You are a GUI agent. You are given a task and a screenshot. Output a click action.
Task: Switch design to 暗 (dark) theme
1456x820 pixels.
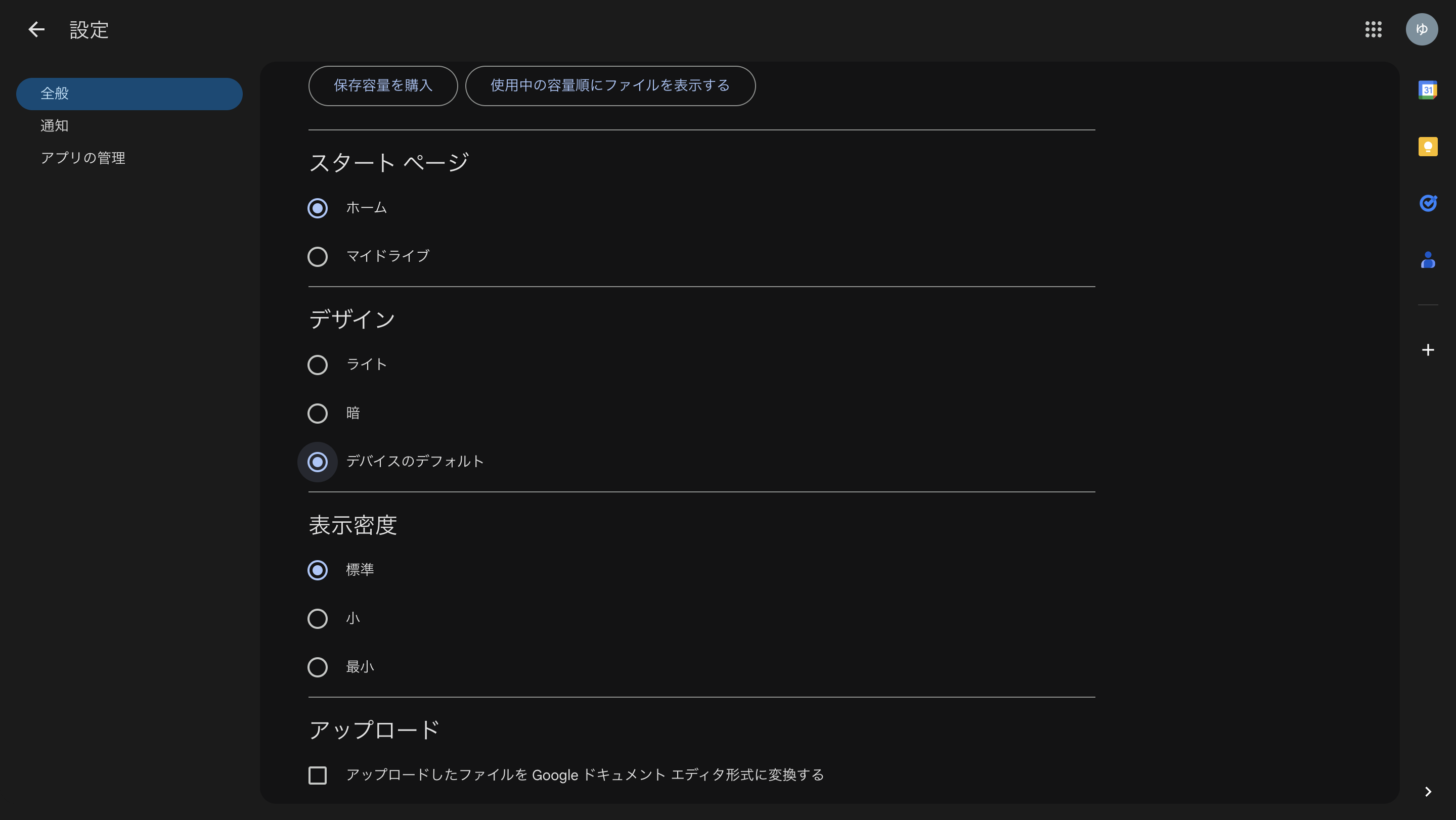[318, 413]
